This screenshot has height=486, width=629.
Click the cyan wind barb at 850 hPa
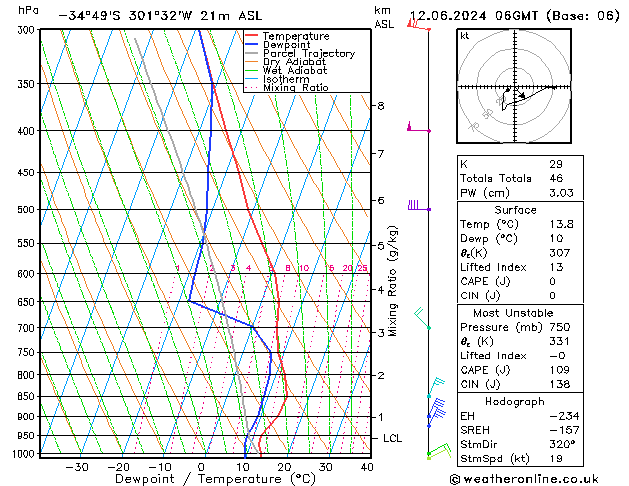436,387
